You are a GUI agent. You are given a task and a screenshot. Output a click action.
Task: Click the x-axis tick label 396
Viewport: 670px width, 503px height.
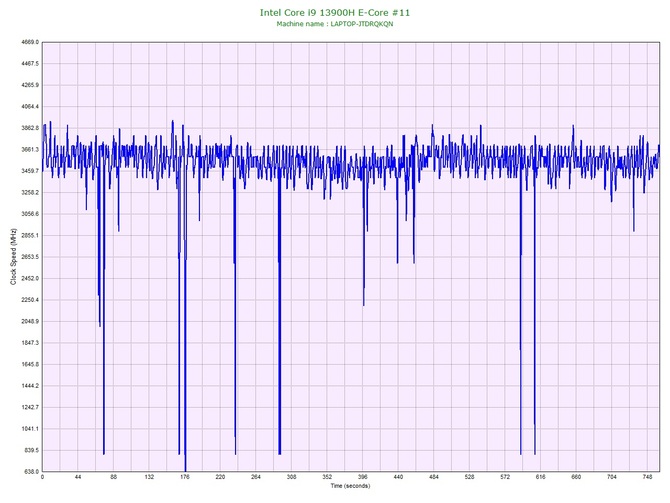[362, 477]
